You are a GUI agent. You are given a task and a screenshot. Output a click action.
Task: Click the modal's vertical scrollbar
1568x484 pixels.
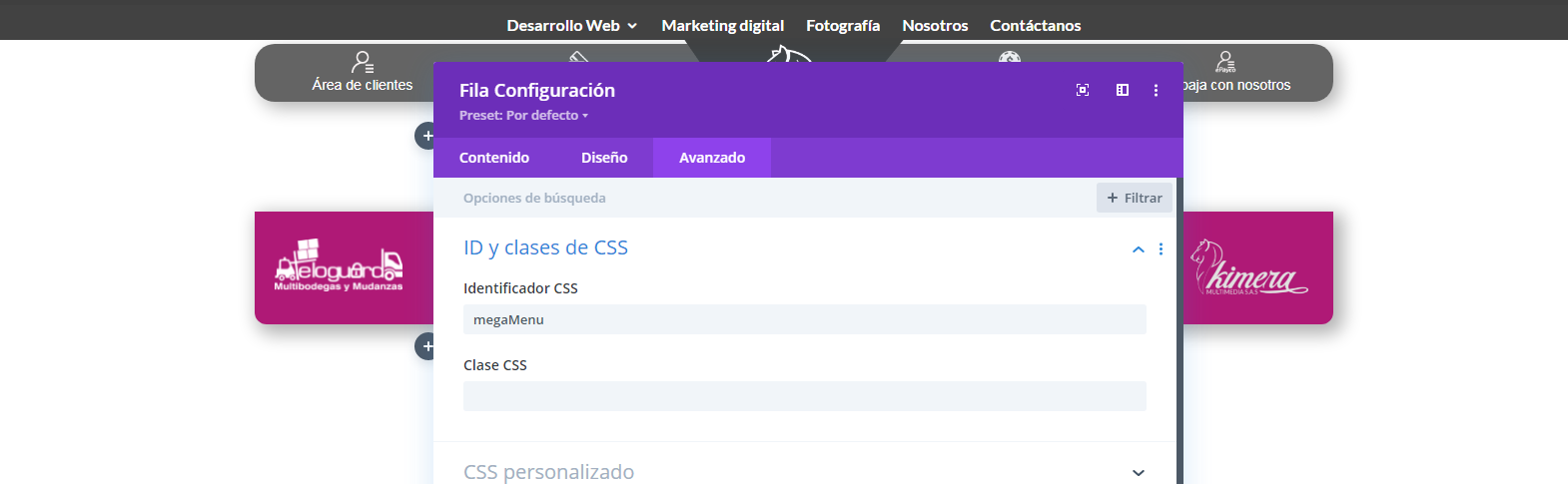(x=1179, y=330)
